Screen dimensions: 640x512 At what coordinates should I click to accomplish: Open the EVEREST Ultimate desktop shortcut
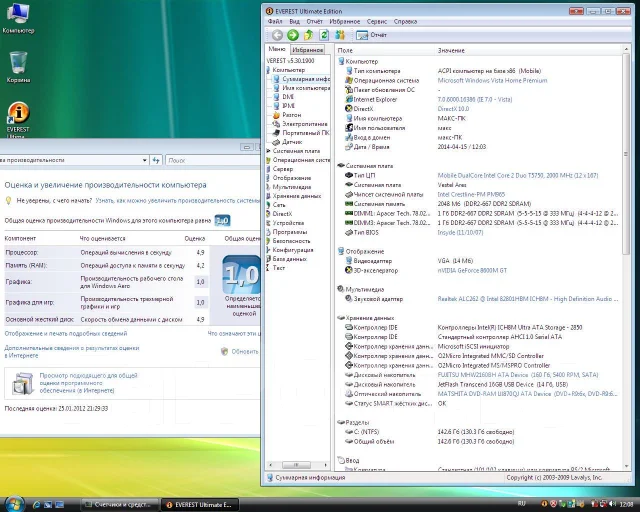(18, 120)
